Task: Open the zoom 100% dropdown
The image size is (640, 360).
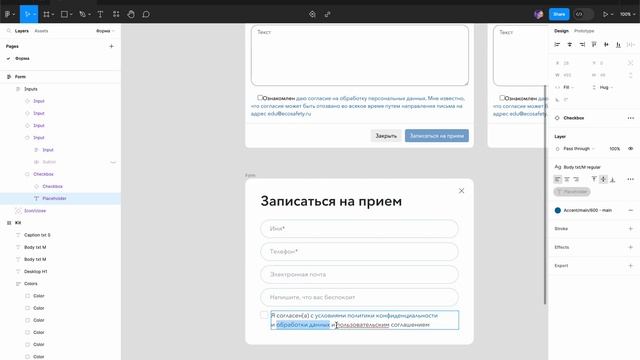Action: pos(627,14)
